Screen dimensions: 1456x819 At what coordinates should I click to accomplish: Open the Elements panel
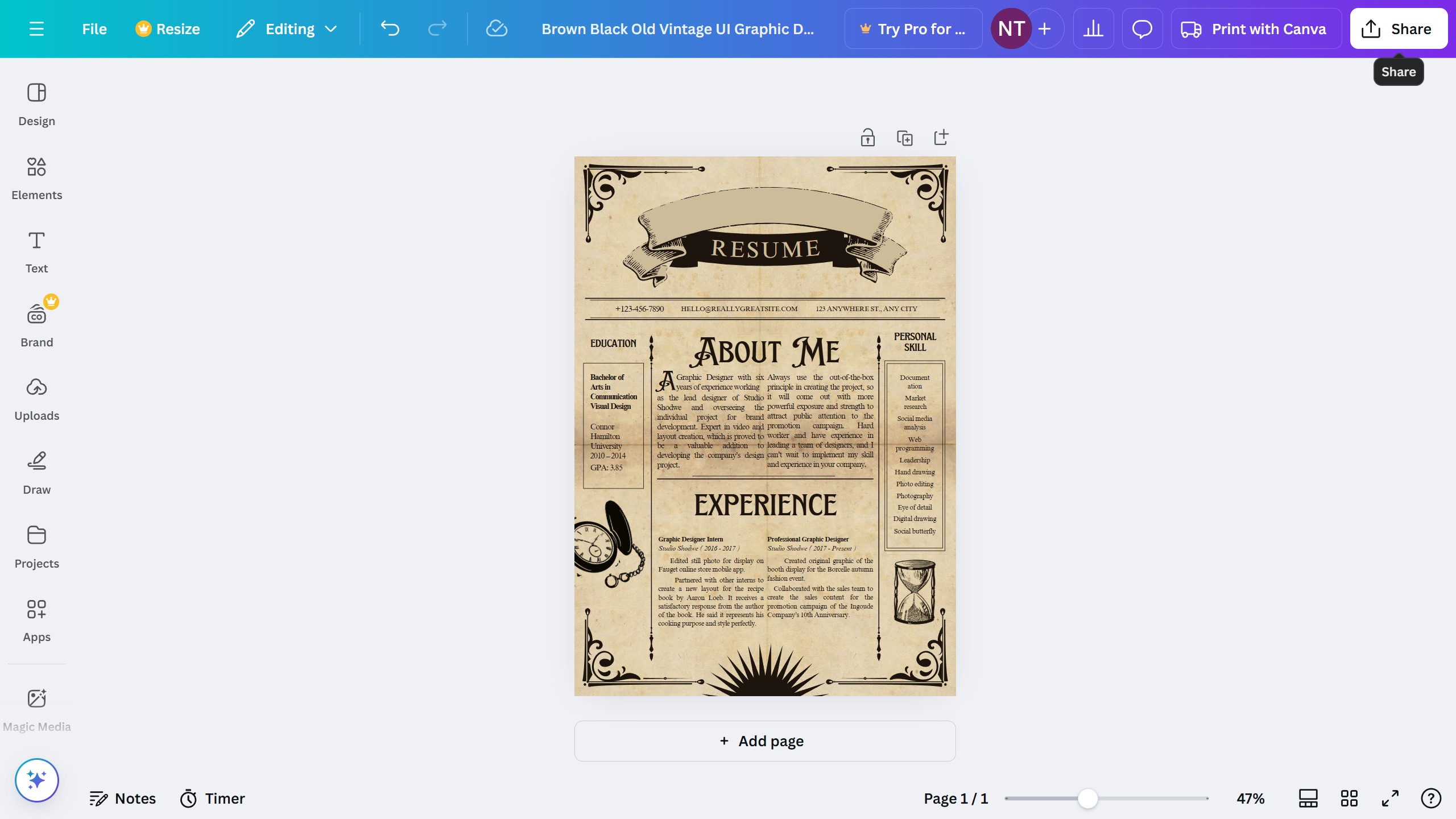point(36,176)
